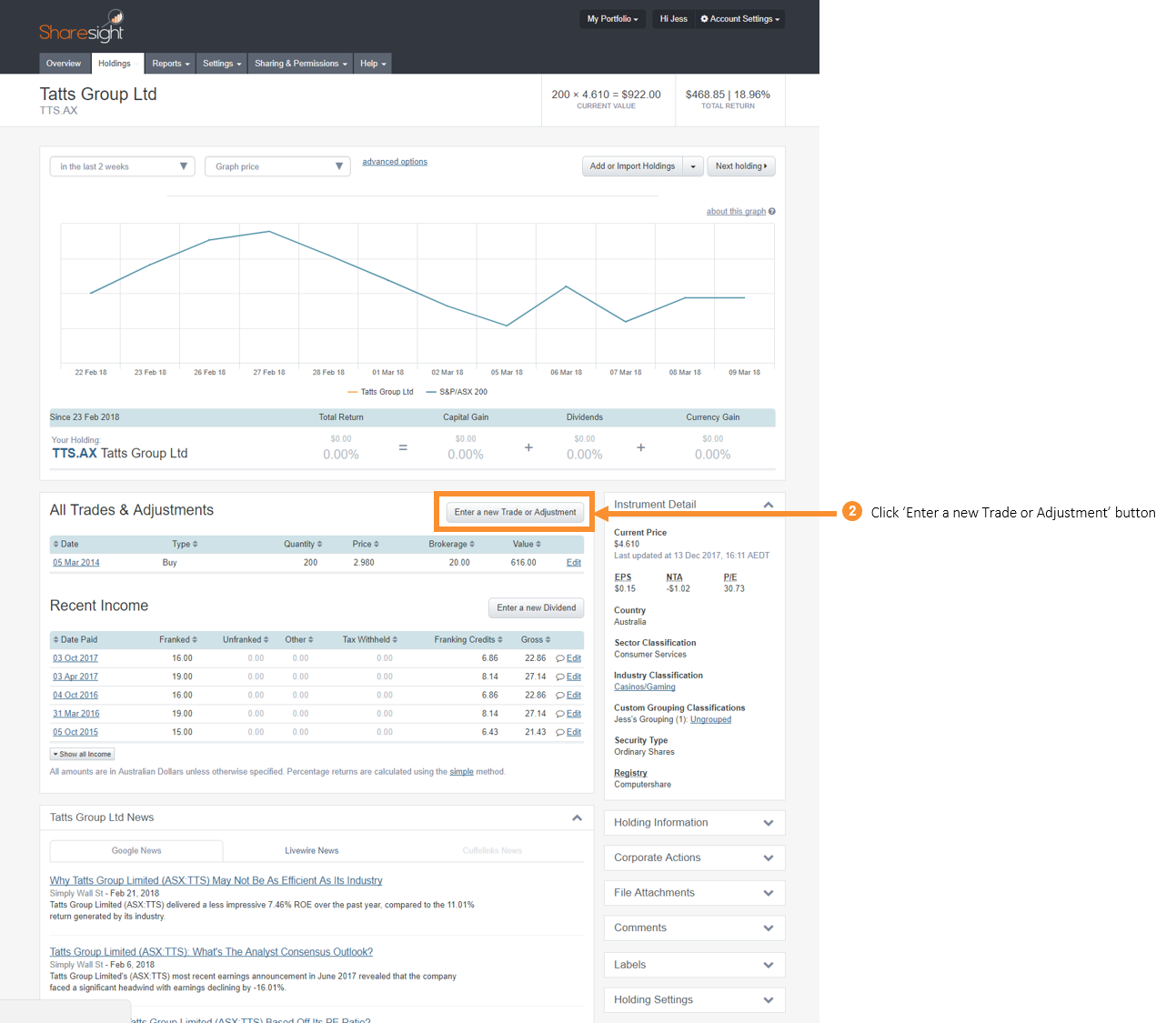Open the arrow beside Add or Import Holdings
The width and height of the screenshot is (1176, 1023).
point(693,166)
